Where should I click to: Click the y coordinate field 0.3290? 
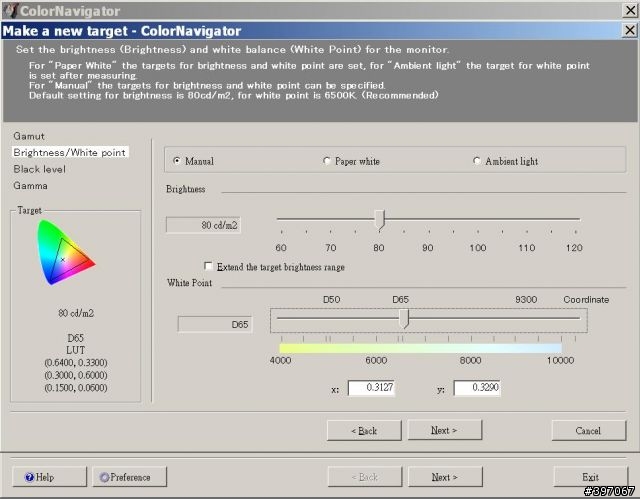coord(477,387)
